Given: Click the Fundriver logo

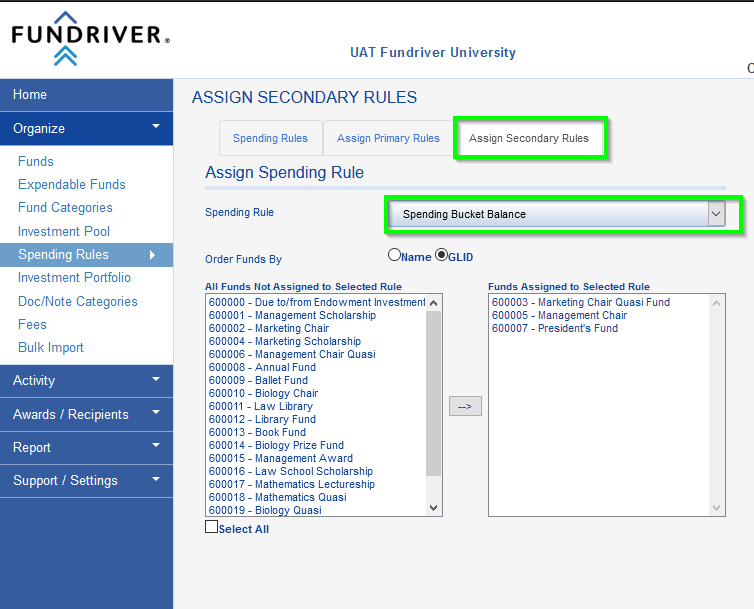Looking at the screenshot, I should tap(90, 38).
